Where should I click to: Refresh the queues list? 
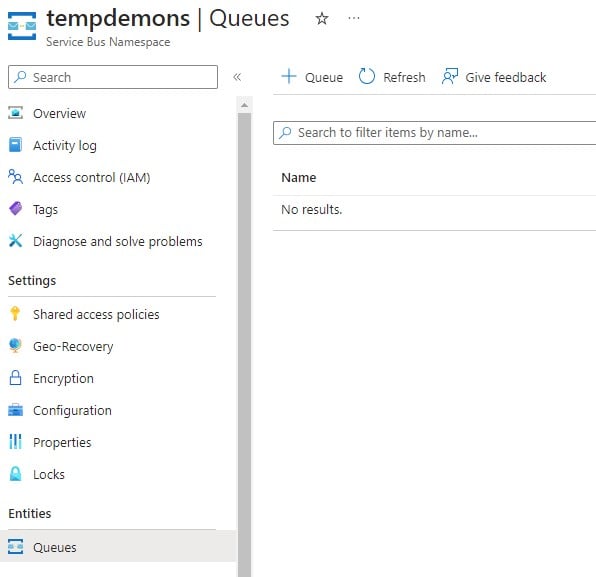pyautogui.click(x=392, y=77)
